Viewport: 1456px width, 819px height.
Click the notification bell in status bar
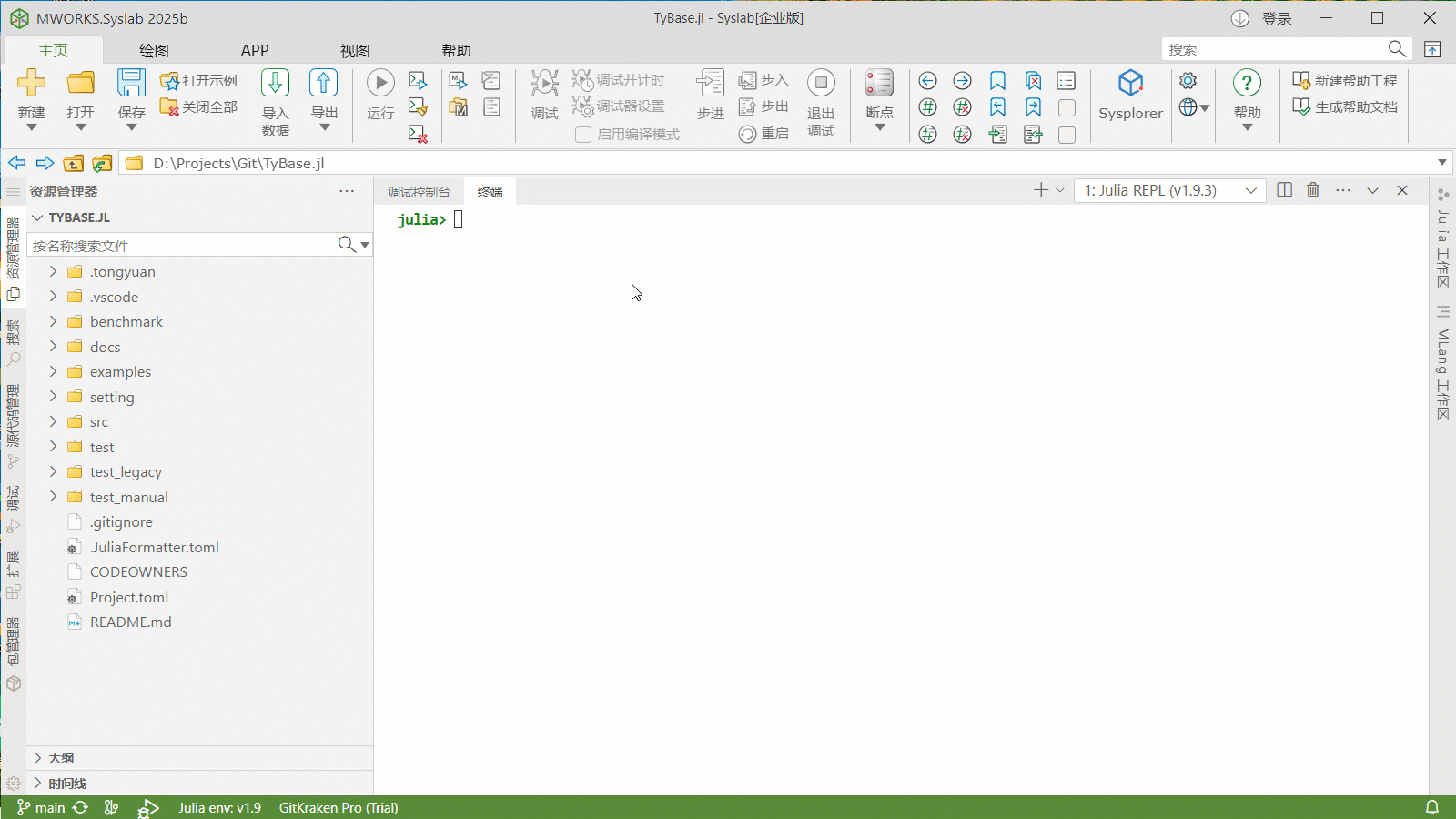[x=1431, y=807]
